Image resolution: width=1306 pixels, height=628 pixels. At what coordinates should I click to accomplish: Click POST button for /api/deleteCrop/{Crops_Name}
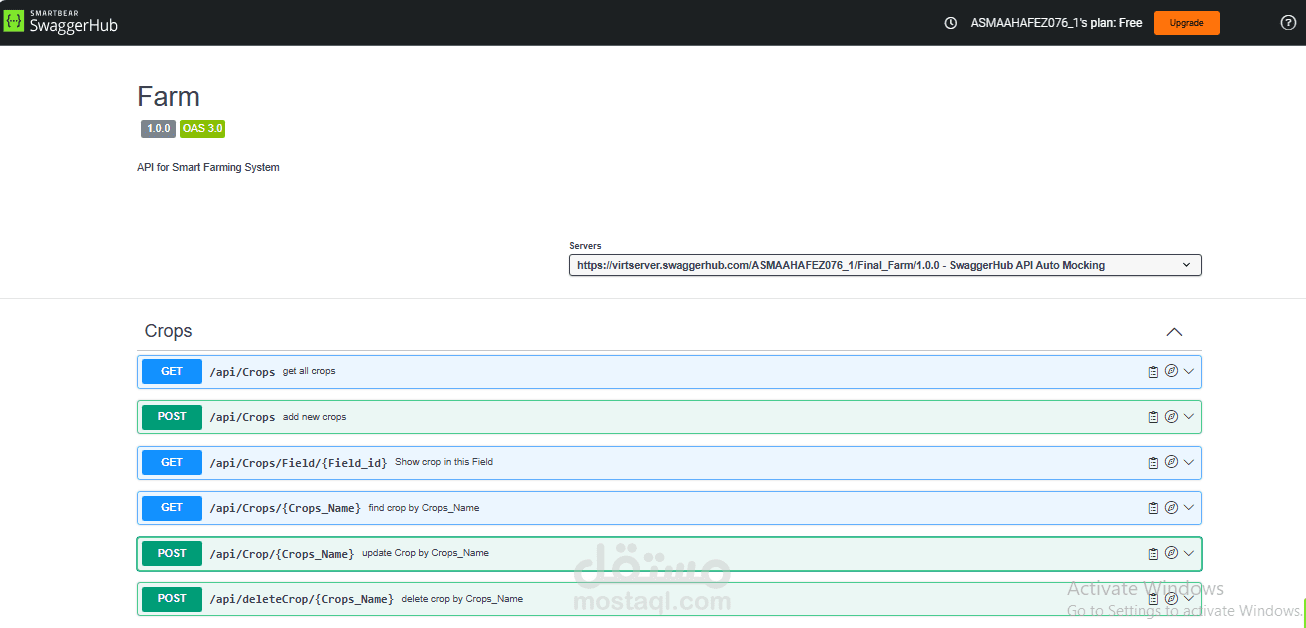pos(172,599)
